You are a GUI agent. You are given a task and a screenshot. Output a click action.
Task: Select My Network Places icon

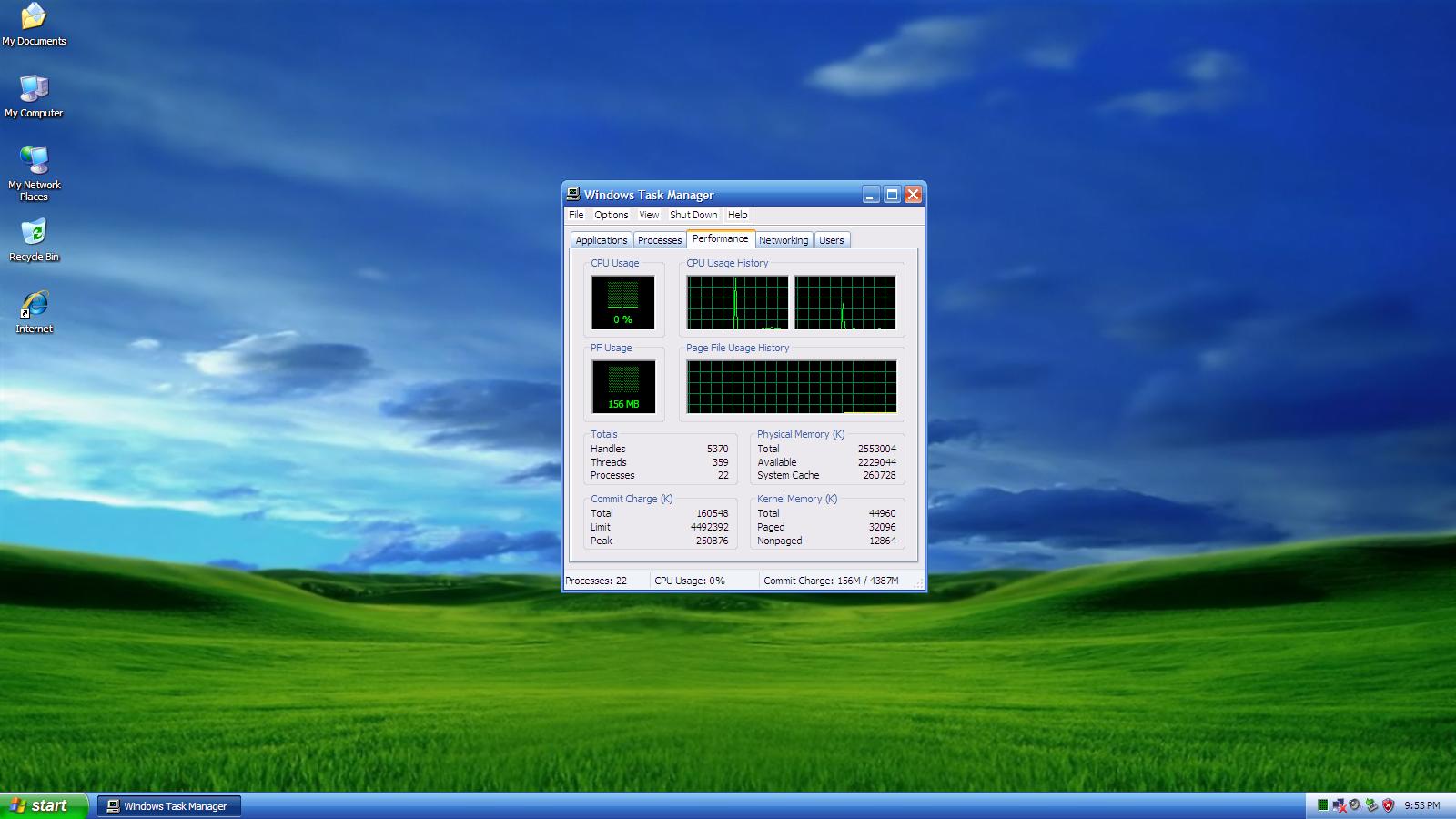point(34,173)
